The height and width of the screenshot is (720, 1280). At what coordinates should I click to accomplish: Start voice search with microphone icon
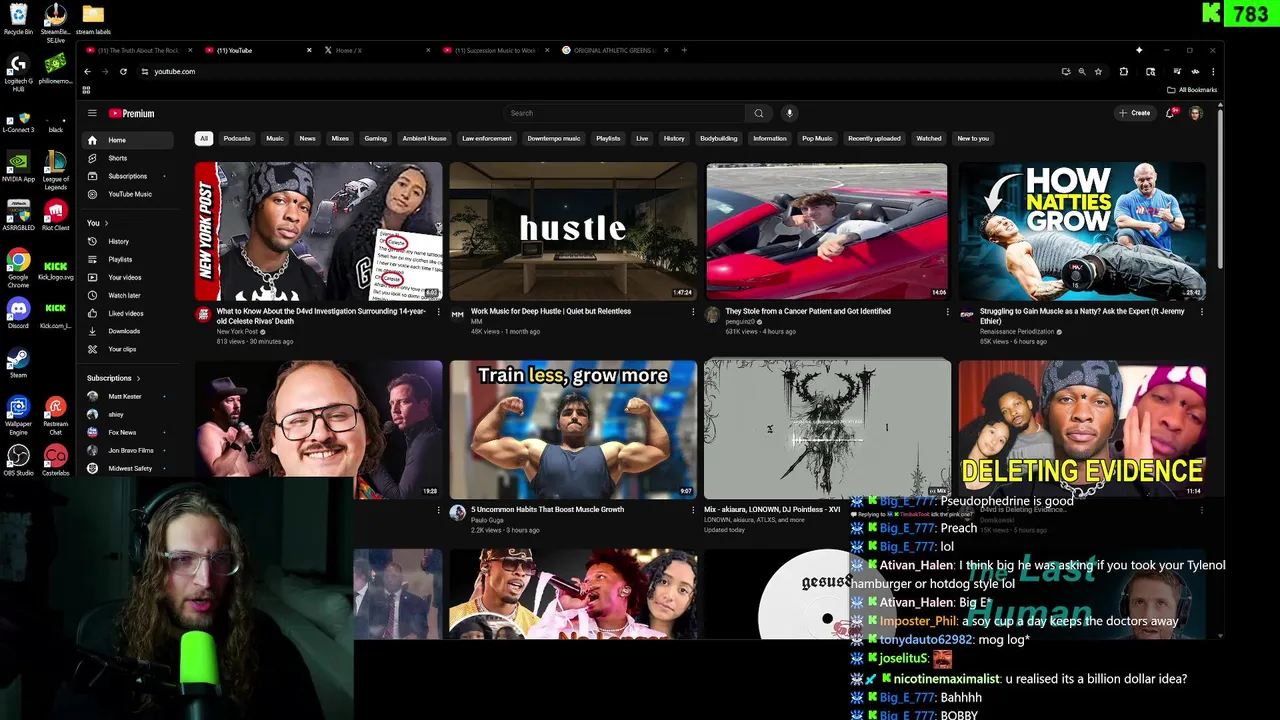pyautogui.click(x=789, y=113)
